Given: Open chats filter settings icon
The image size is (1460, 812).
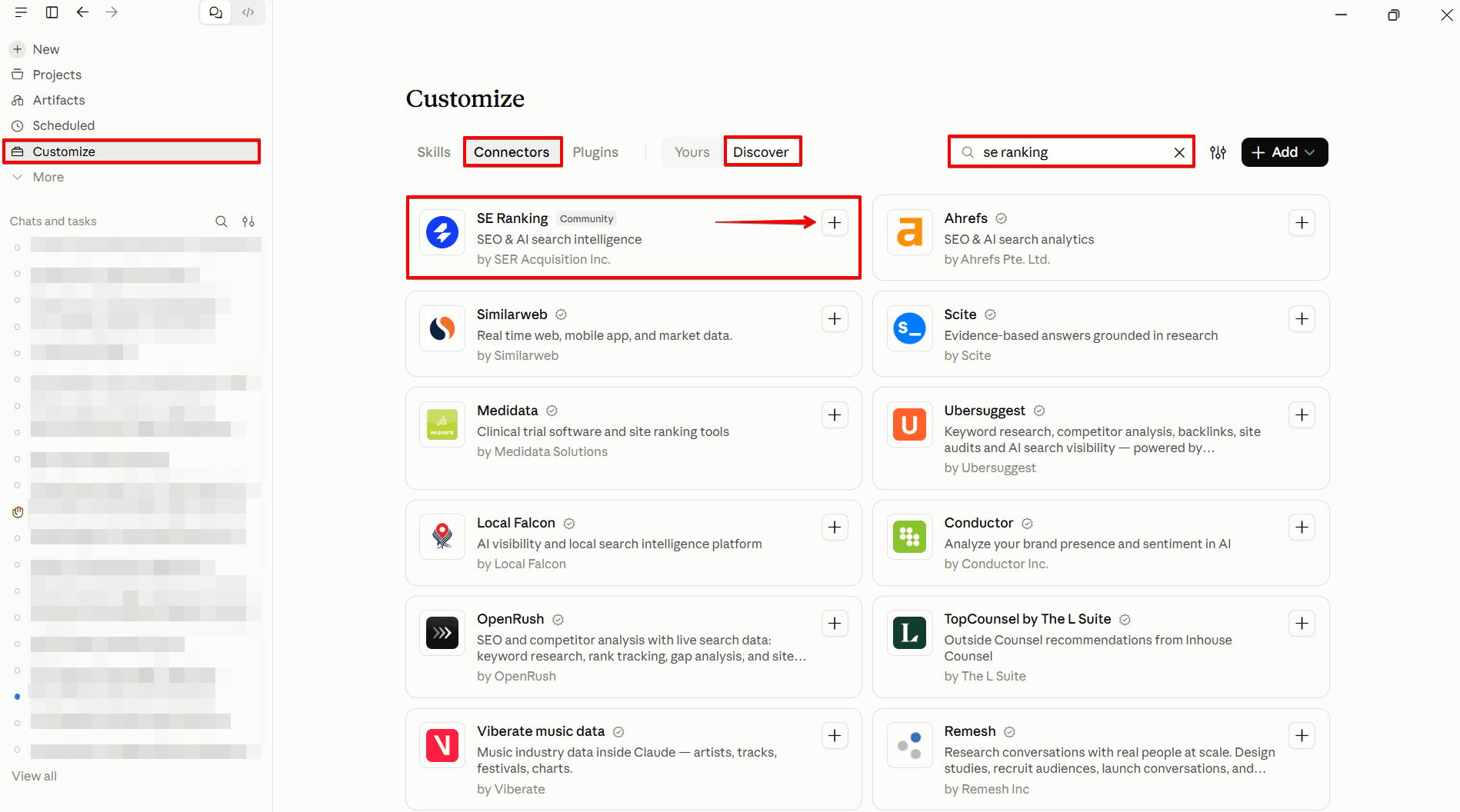Looking at the screenshot, I should coord(248,221).
